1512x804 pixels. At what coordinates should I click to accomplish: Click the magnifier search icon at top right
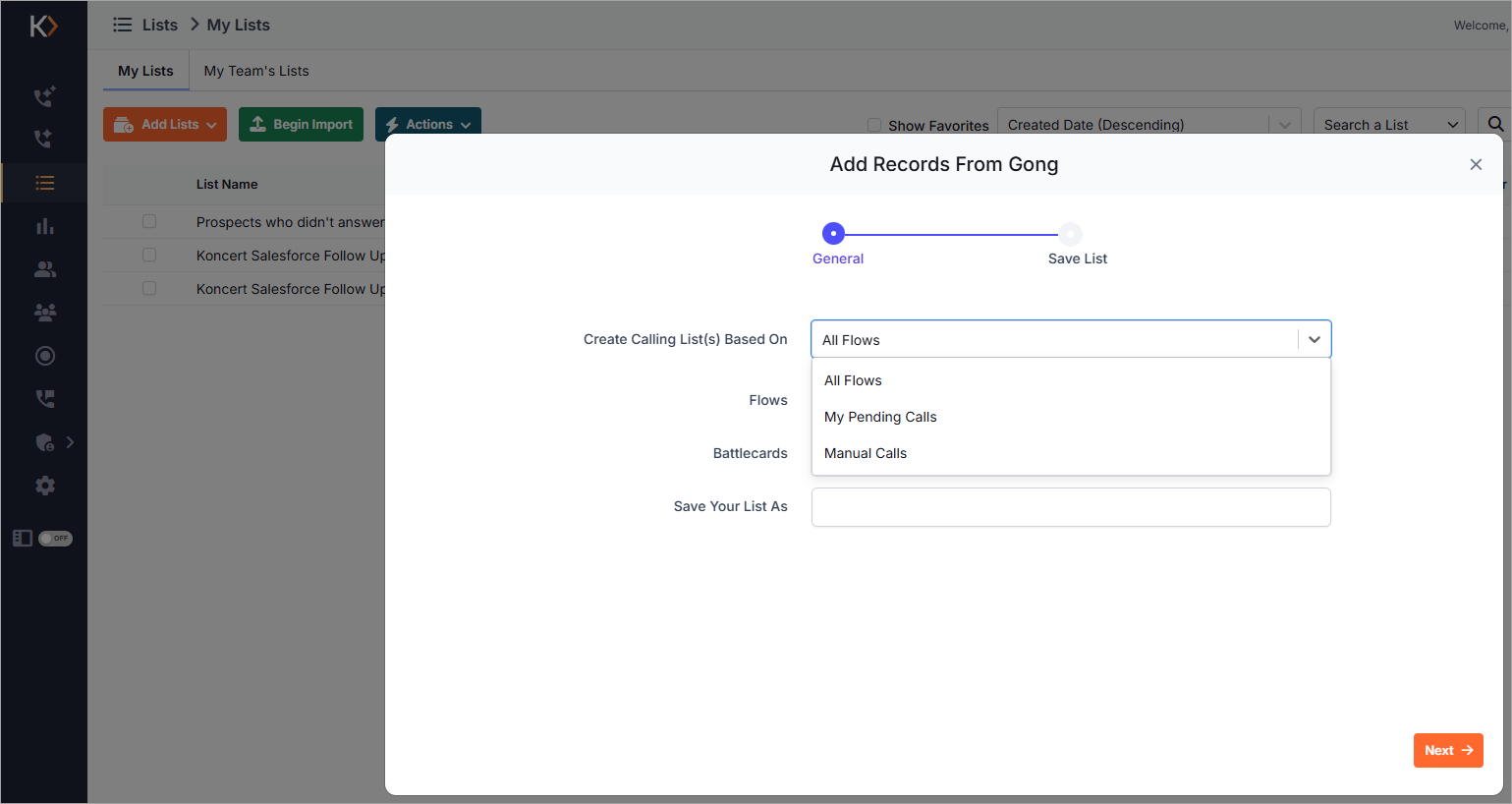[x=1495, y=124]
